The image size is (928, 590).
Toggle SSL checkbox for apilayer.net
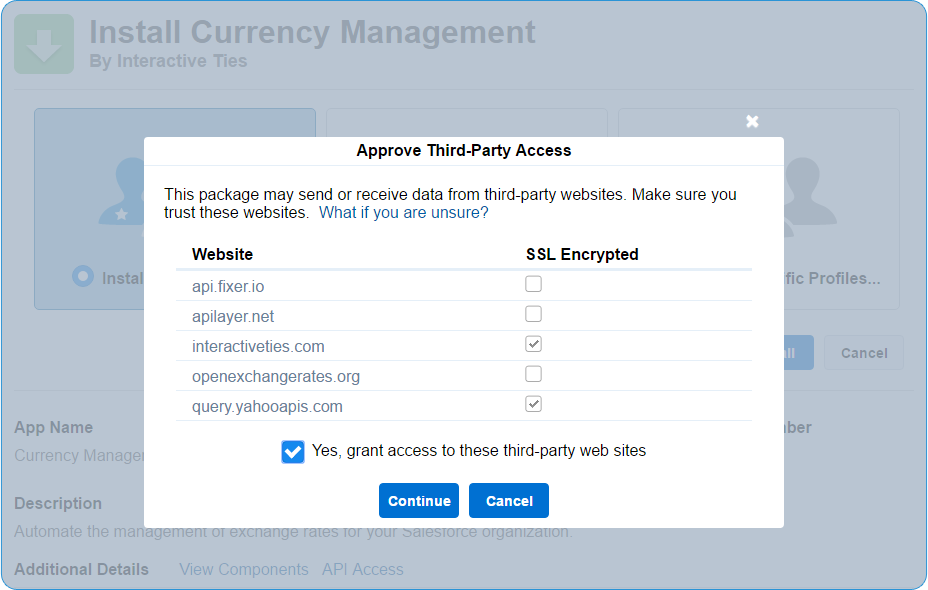point(533,314)
